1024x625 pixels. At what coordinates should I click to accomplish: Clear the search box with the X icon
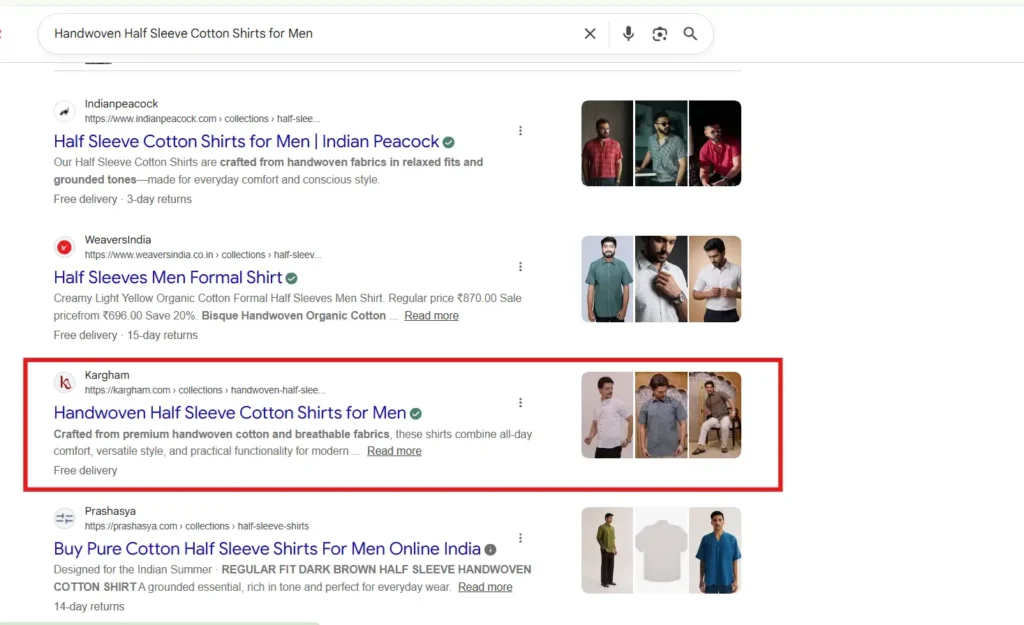590,33
